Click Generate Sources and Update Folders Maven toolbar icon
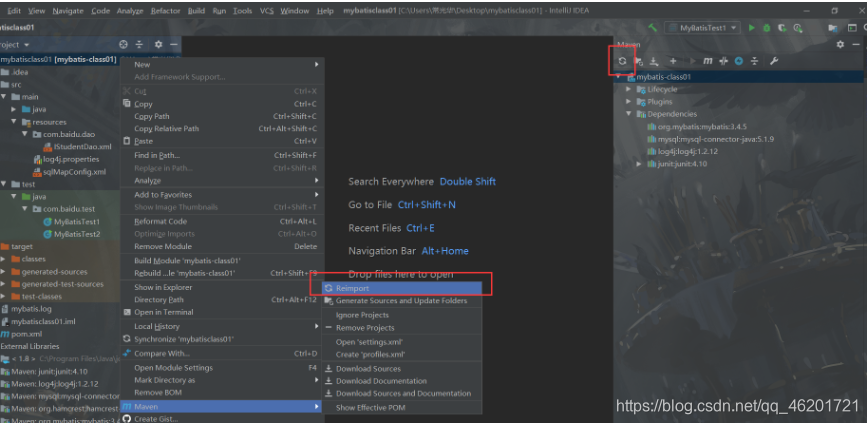868x425 pixels. point(638,61)
